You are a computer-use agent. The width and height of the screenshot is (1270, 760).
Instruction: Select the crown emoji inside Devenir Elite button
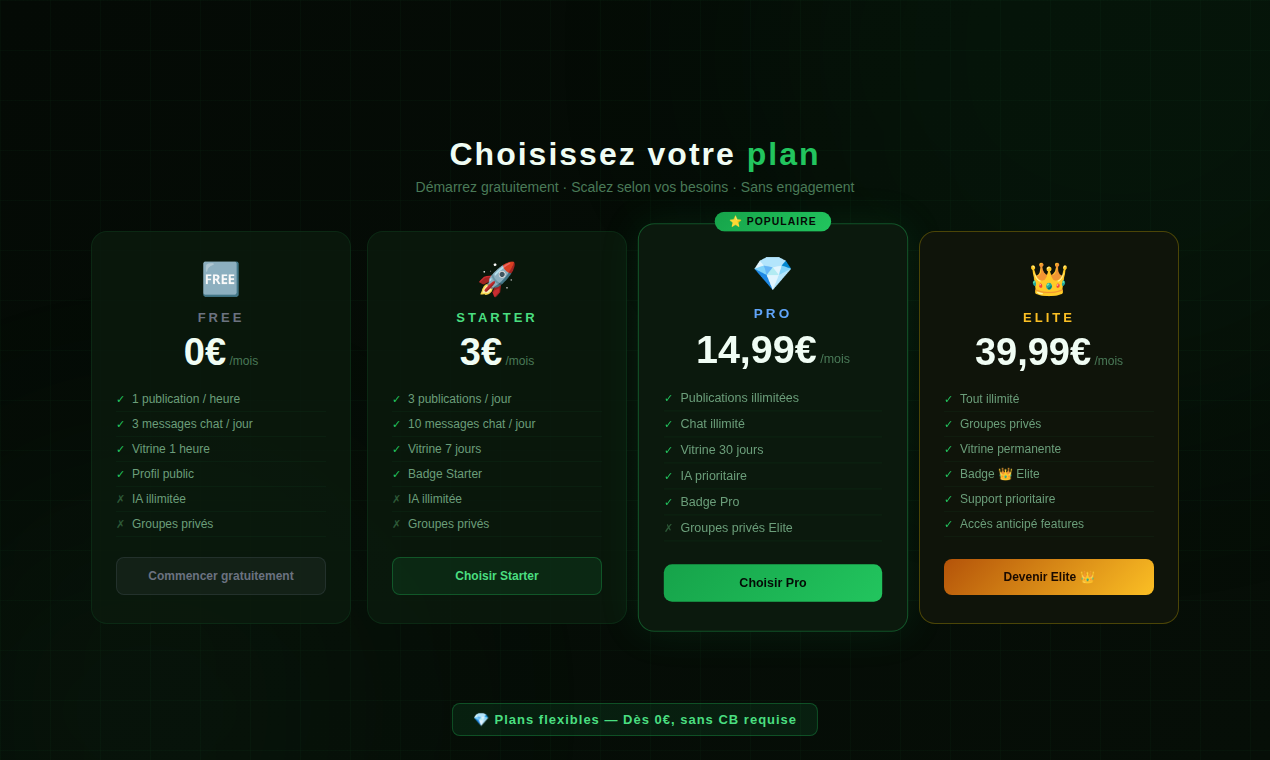click(x=1088, y=577)
